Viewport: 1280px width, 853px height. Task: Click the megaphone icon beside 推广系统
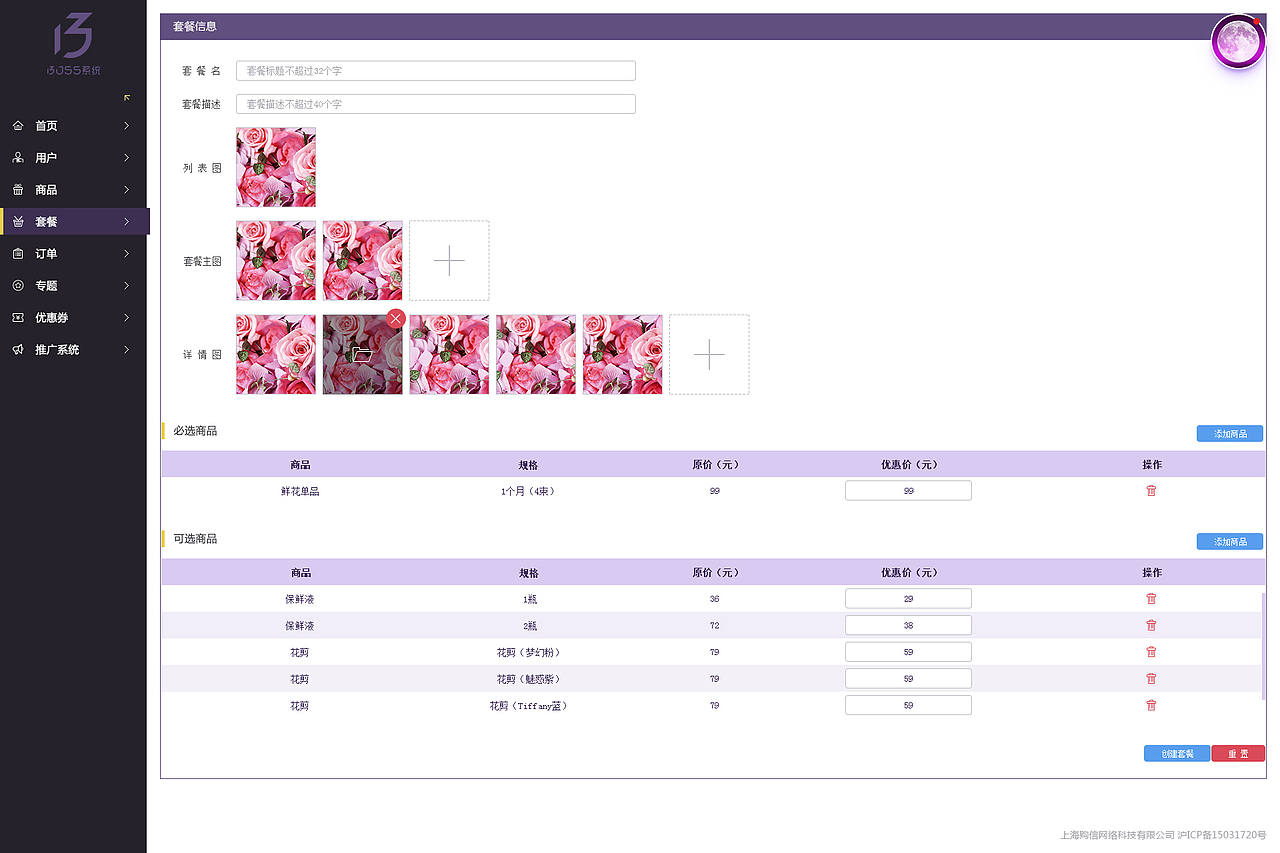(18, 350)
